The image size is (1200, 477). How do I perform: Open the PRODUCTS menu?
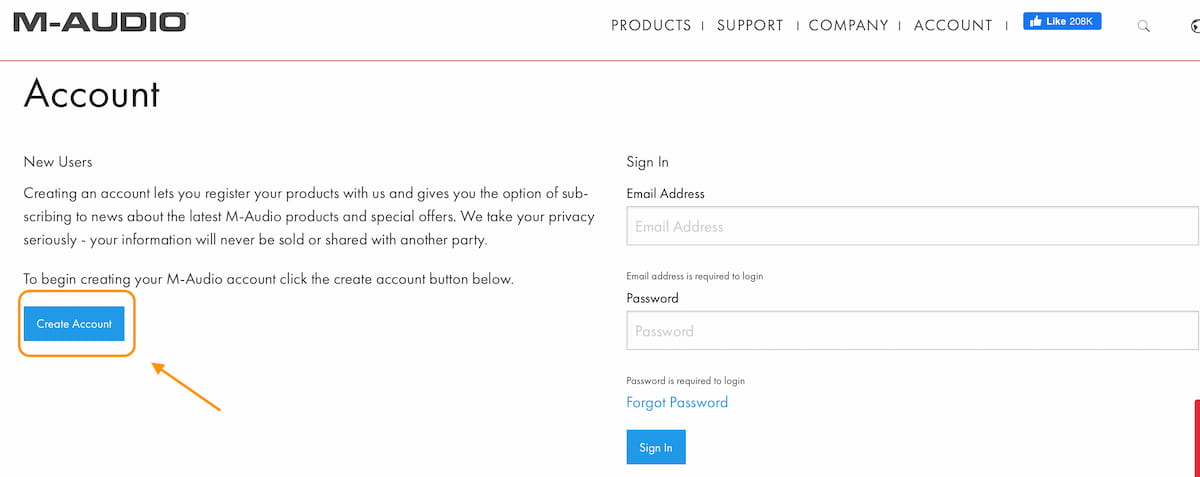pos(651,25)
